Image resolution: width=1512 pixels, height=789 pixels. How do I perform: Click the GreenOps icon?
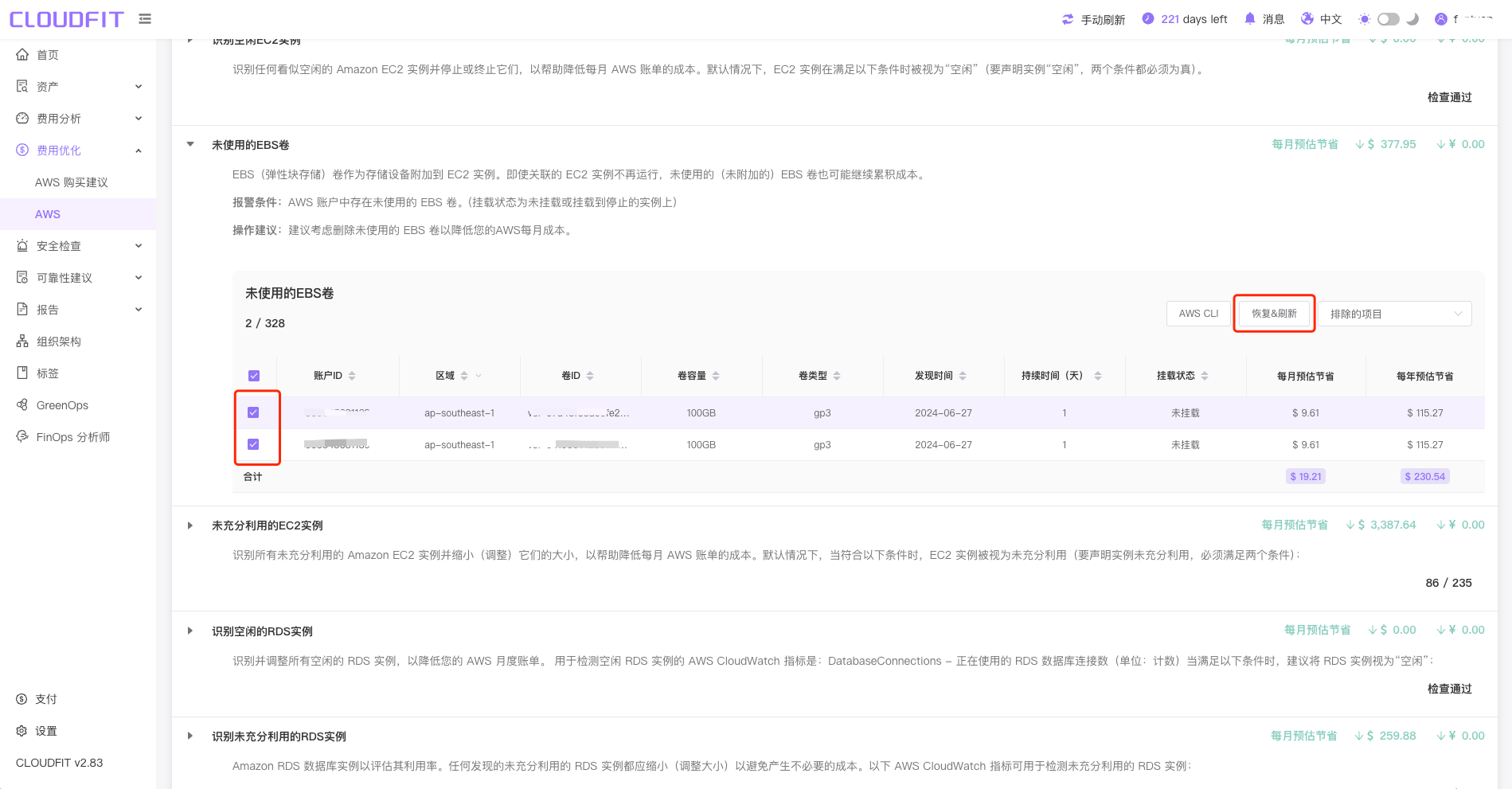[x=22, y=404]
